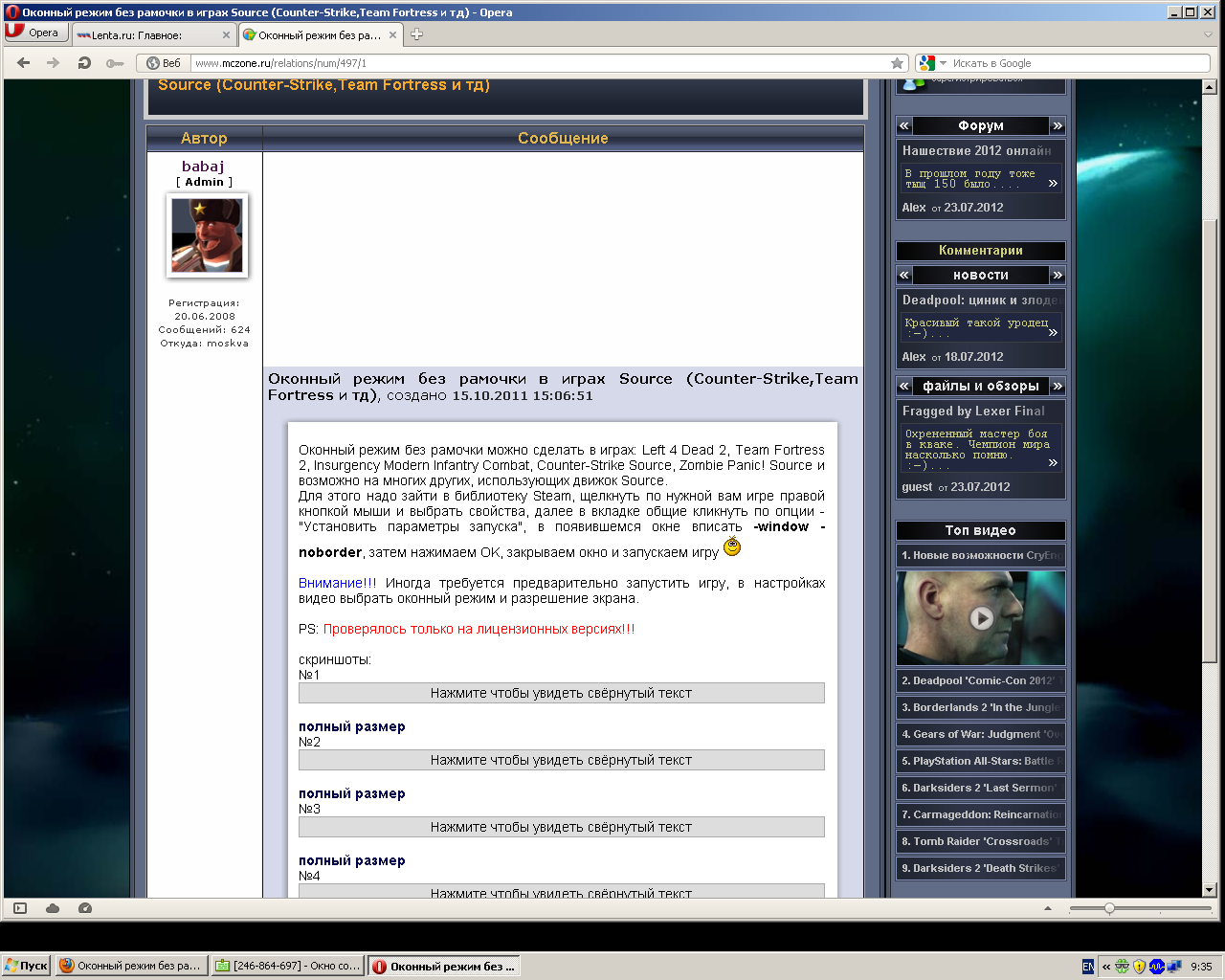Click the password manager key icon
The width and height of the screenshot is (1225, 980).
click(x=114, y=63)
